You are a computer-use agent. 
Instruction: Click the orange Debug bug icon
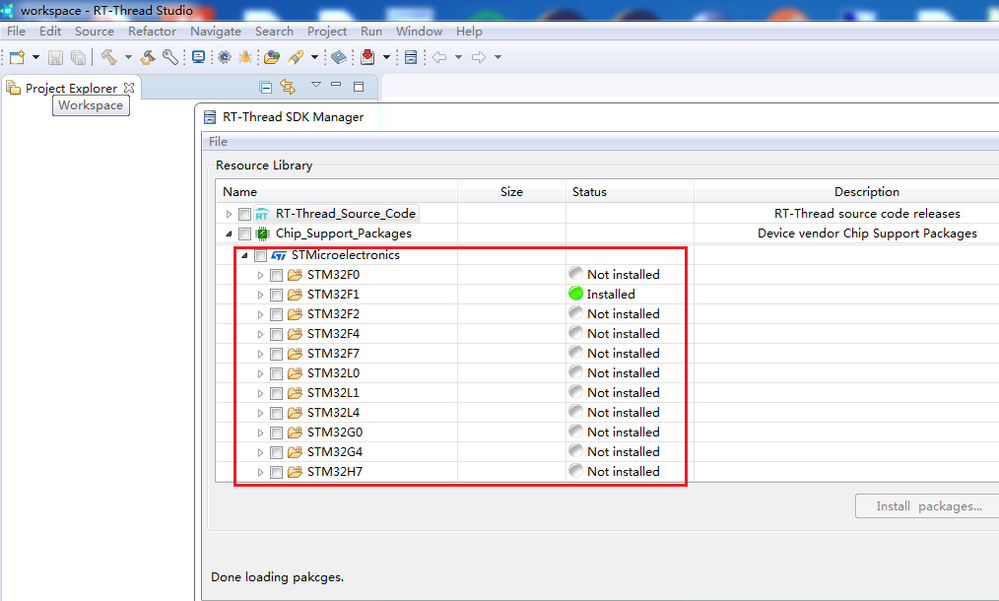pyautogui.click(x=245, y=57)
